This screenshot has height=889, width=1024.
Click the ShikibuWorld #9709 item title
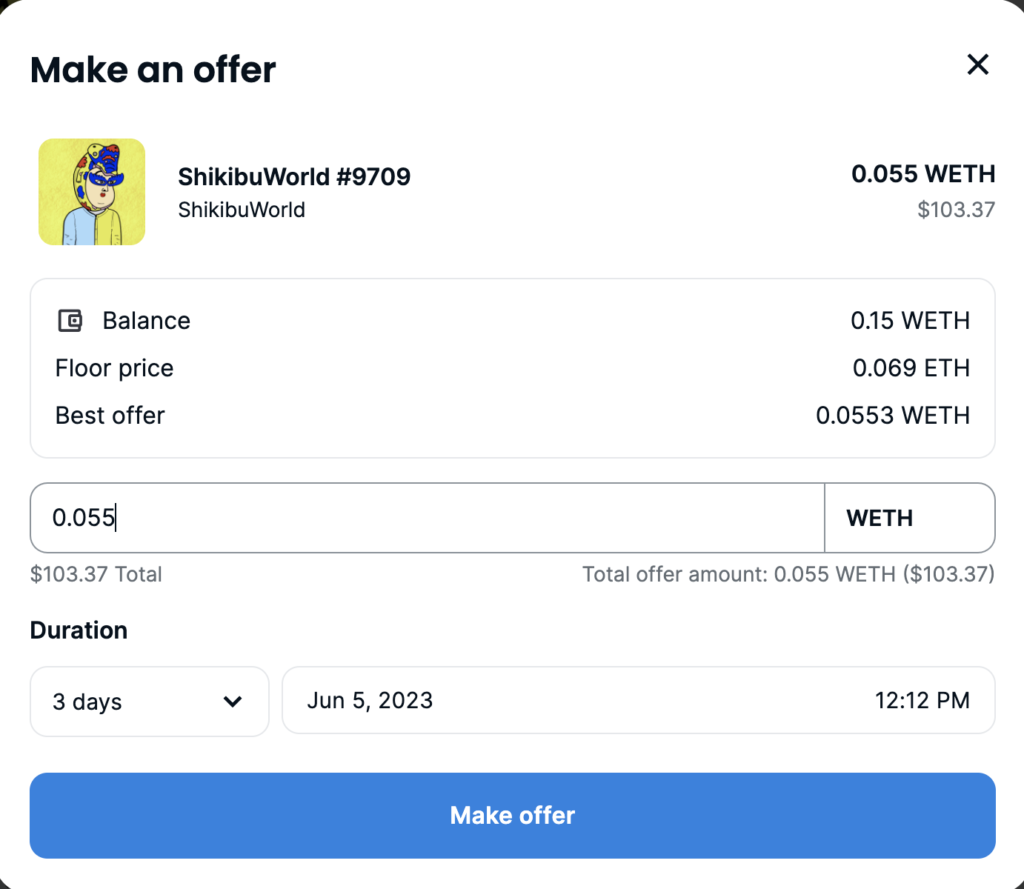294,177
